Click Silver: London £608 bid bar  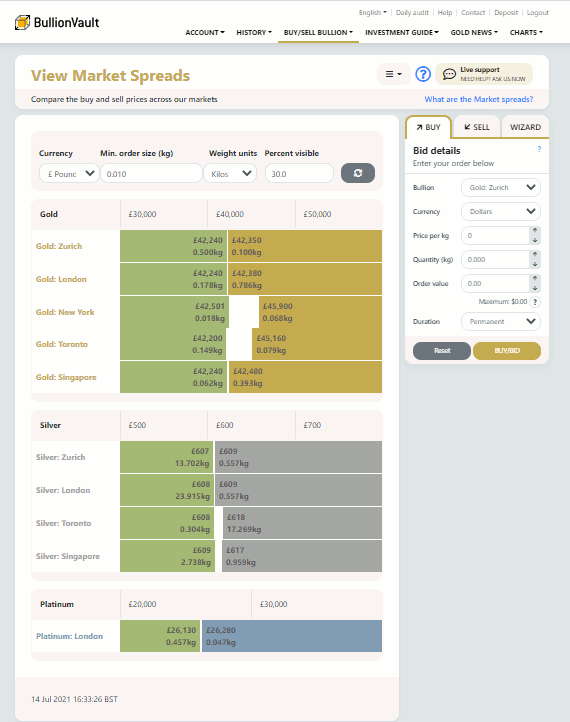[167, 490]
